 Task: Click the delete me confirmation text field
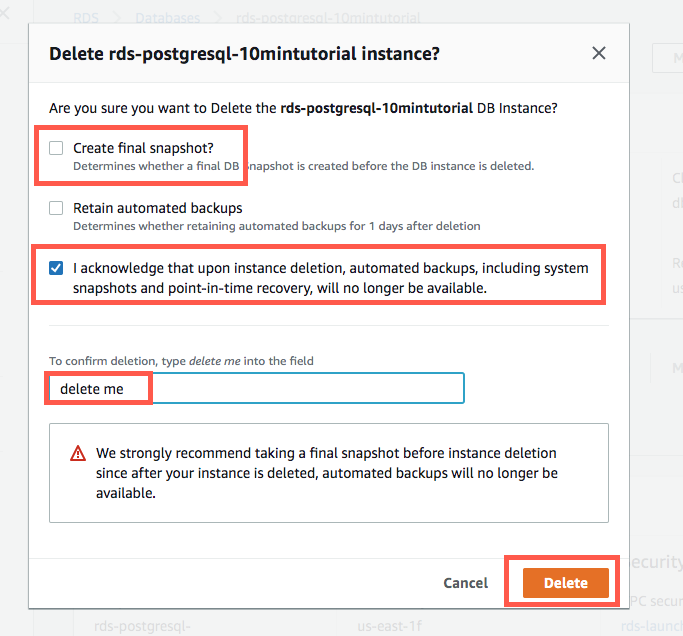coord(257,388)
